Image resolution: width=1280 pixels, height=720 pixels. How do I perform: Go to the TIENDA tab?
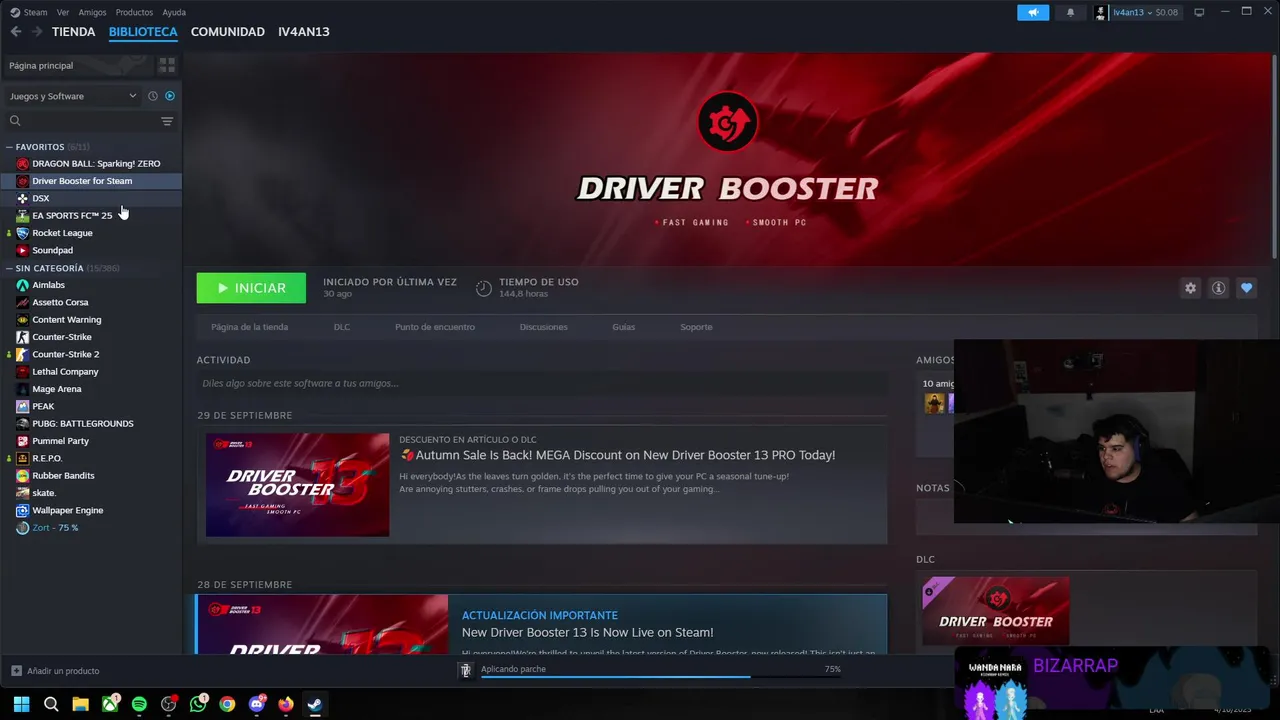click(74, 32)
